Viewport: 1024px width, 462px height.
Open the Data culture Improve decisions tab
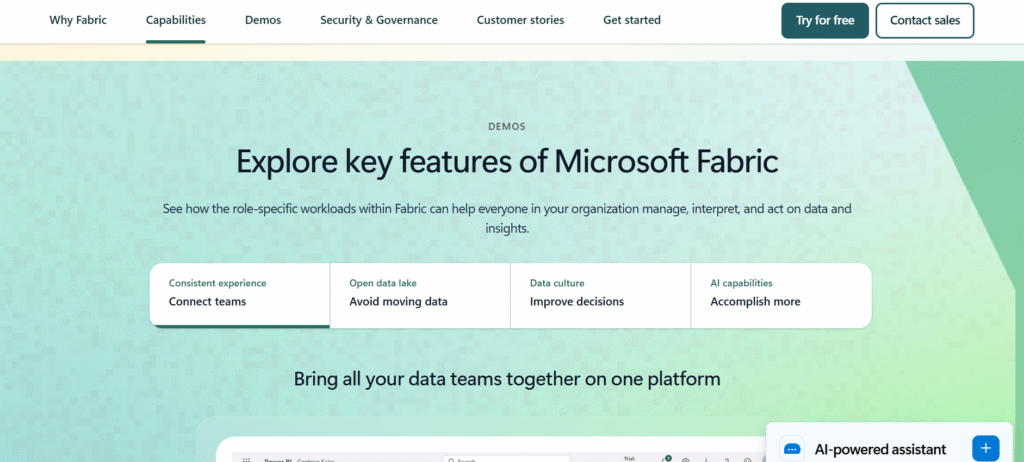600,293
